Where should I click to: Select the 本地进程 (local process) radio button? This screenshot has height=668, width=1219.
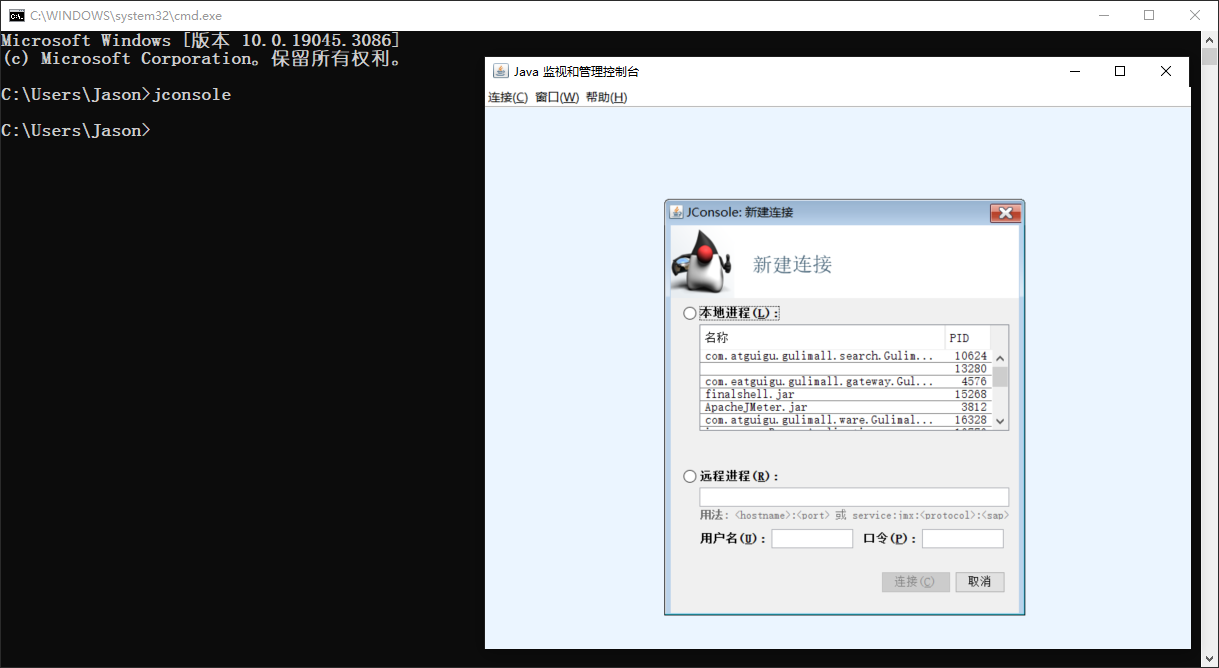689,313
